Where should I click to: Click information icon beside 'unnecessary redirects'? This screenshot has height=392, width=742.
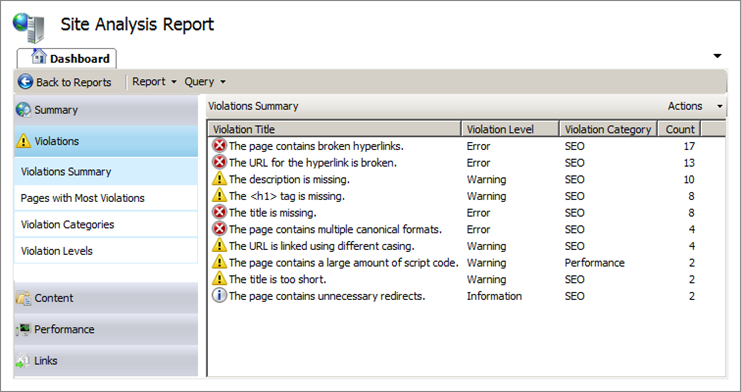click(x=219, y=295)
